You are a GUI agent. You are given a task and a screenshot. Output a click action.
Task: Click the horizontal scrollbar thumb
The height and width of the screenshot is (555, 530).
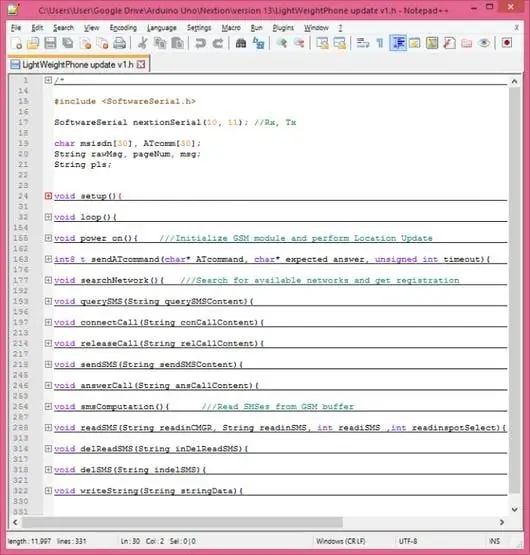click(x=182, y=522)
